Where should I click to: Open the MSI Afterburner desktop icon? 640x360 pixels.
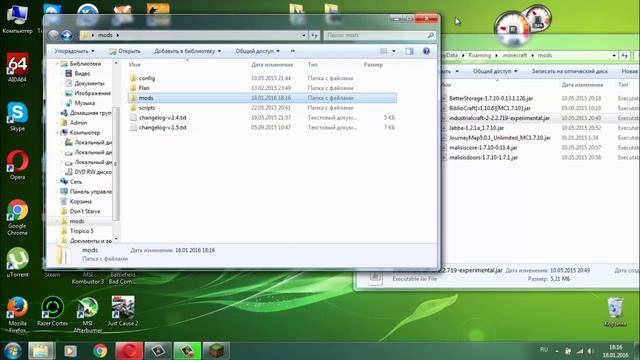(88, 314)
